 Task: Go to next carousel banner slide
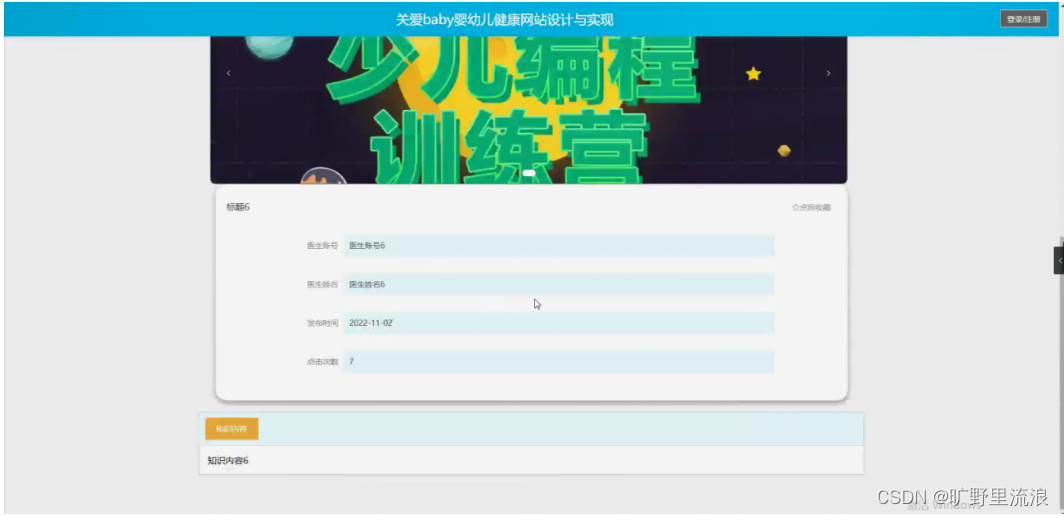[x=828, y=73]
